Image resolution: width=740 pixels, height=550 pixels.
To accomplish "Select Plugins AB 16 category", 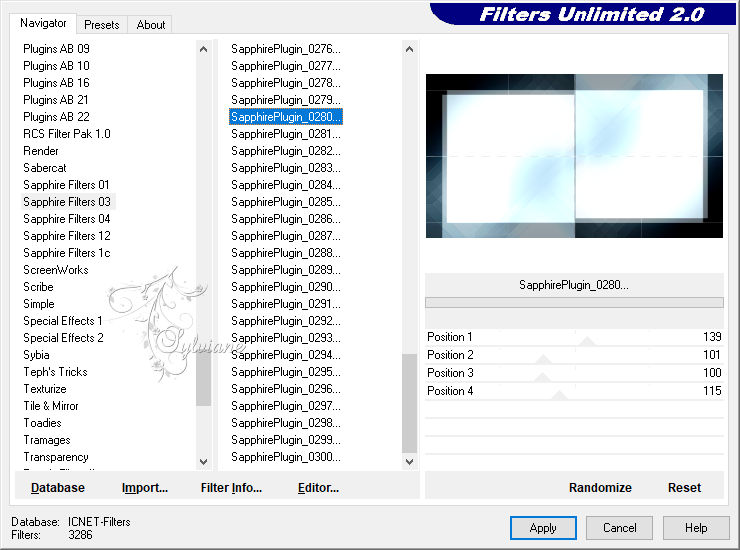I will [56, 83].
